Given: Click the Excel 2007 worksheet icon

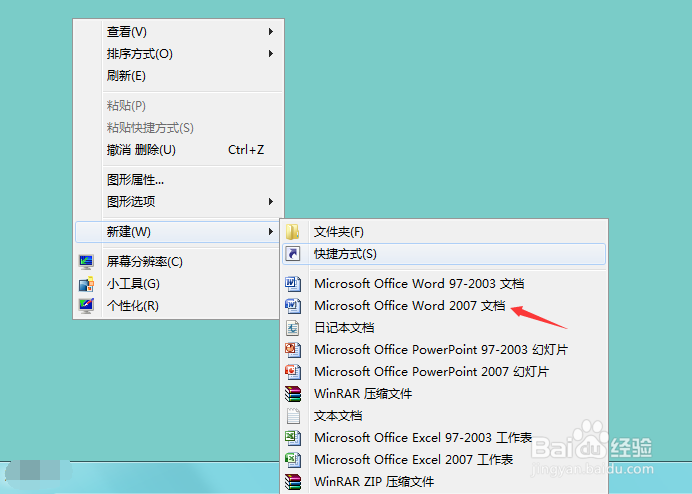Looking at the screenshot, I should pyautogui.click(x=293, y=460).
